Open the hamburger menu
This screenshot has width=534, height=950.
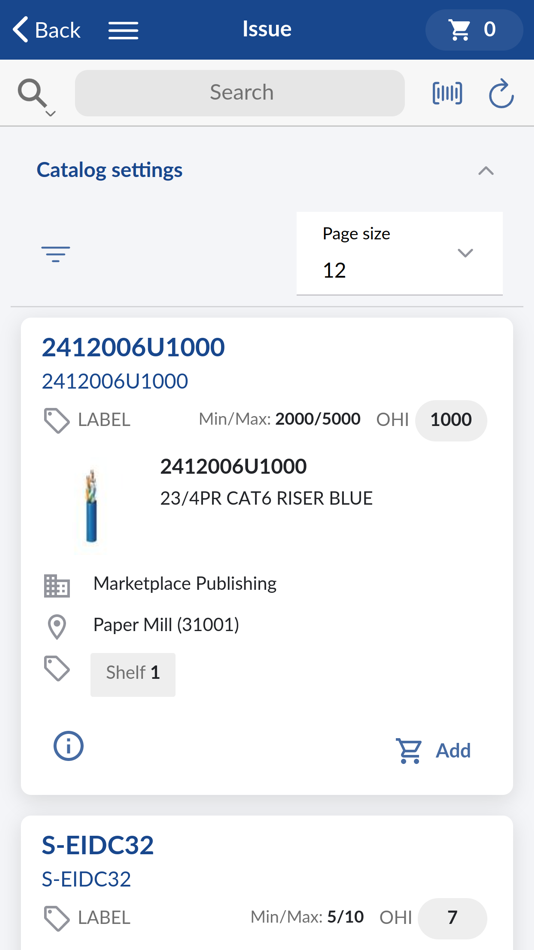coord(123,30)
